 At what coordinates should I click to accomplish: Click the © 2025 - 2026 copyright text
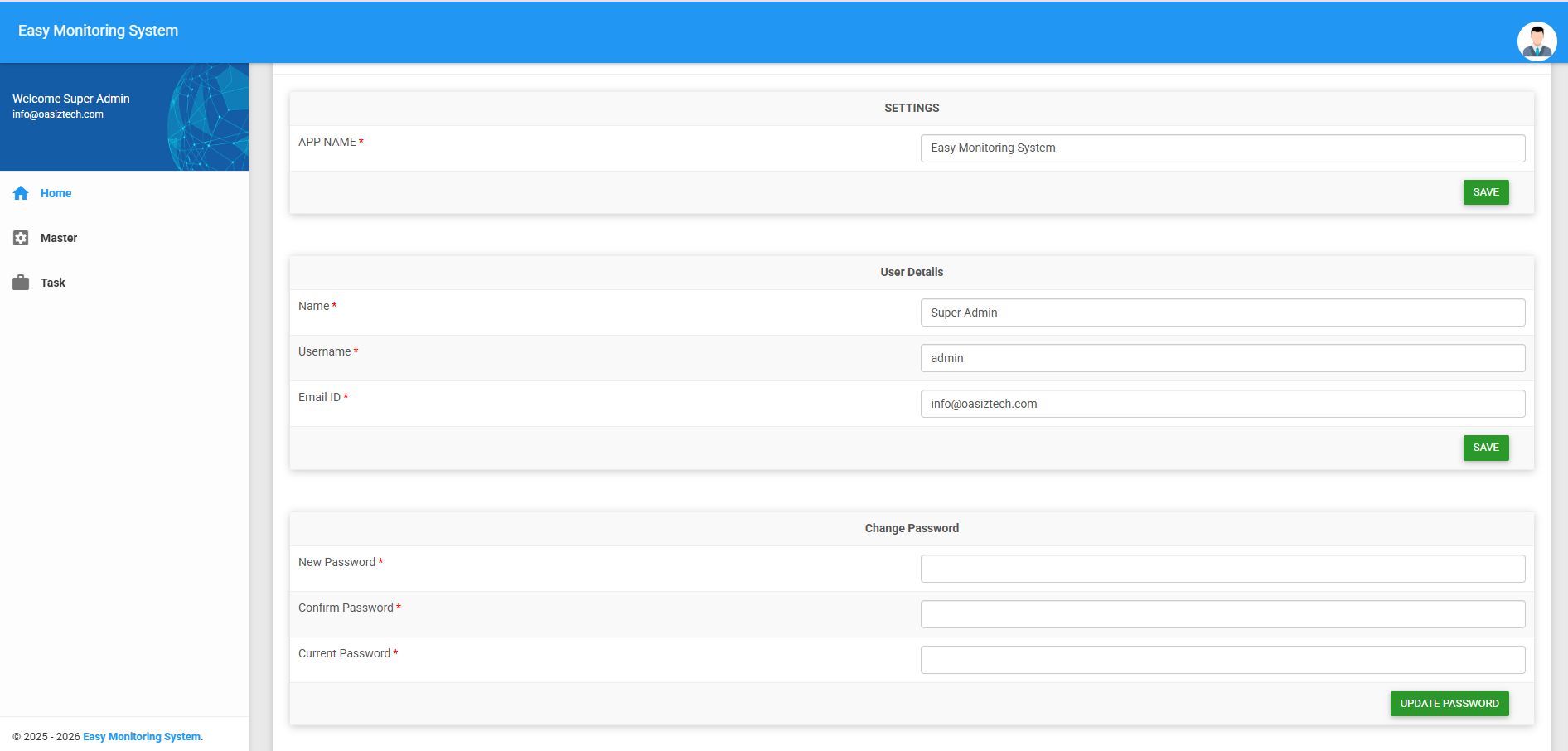46,736
